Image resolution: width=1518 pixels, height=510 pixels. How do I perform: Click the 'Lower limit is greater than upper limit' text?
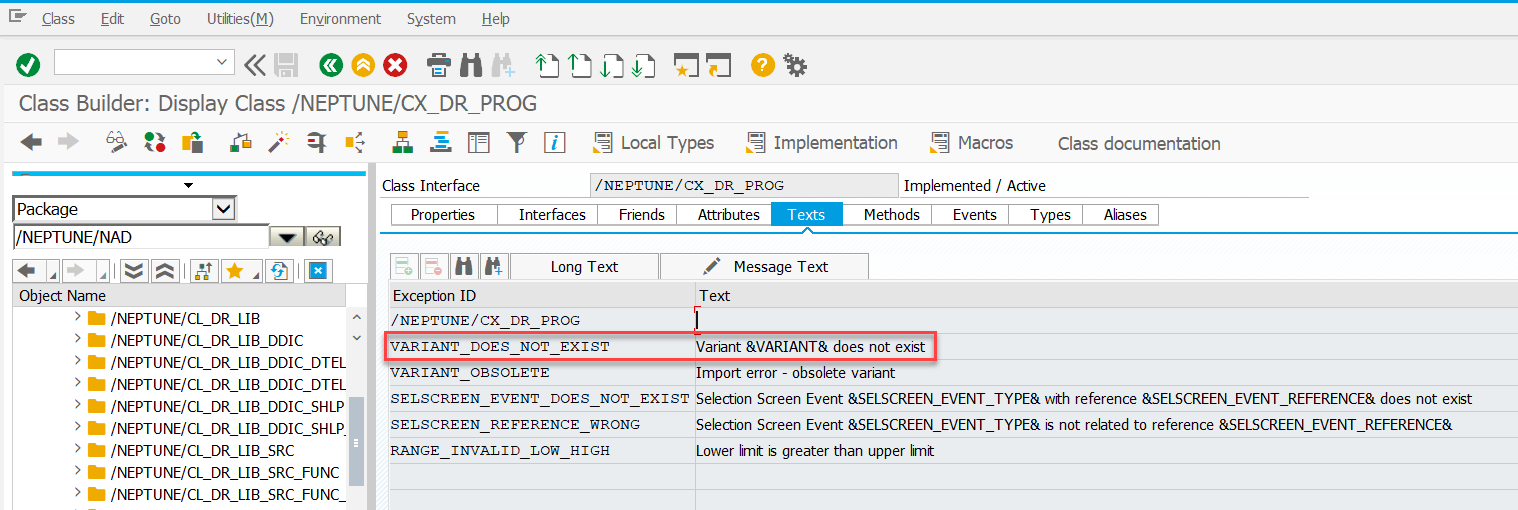pos(815,451)
